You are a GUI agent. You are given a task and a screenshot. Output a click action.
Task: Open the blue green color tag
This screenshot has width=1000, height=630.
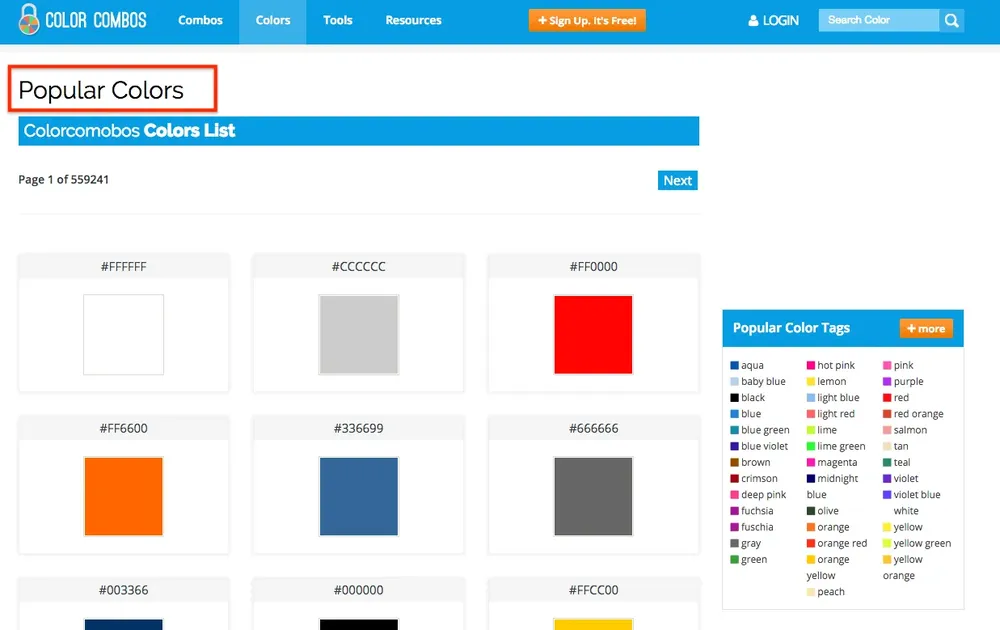pos(765,430)
